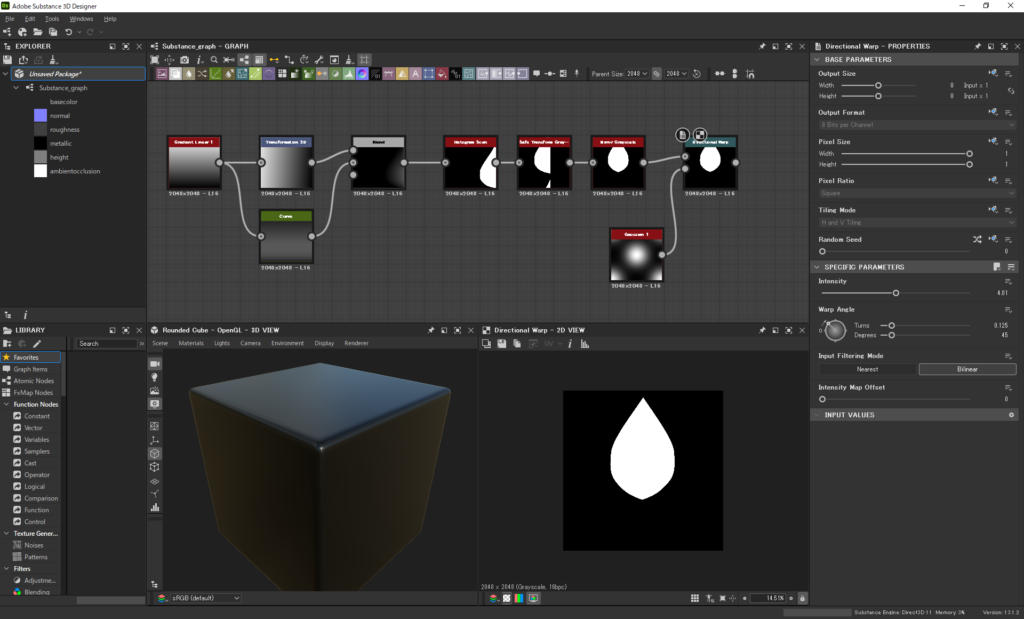The width and height of the screenshot is (1024, 619).
Task: Click the Intensity slider handle
Action: pos(896,293)
